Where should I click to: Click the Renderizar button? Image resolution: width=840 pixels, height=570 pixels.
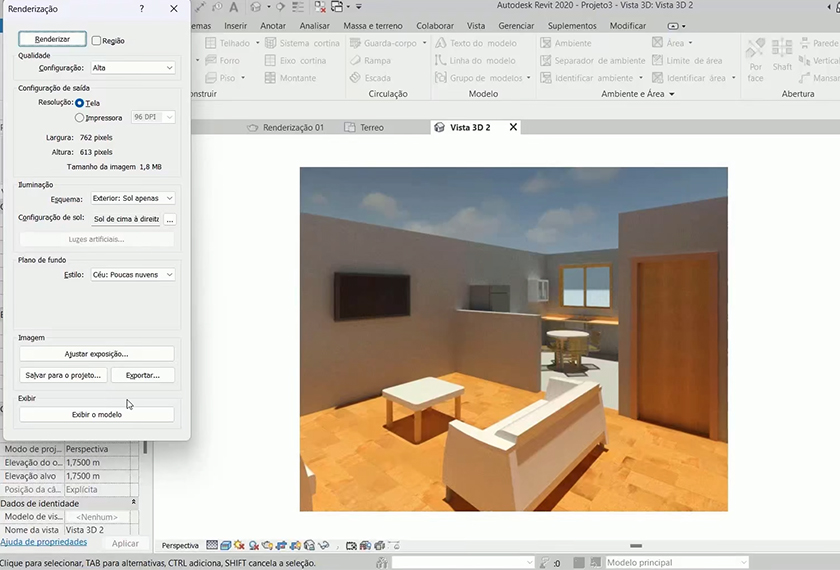coord(52,40)
